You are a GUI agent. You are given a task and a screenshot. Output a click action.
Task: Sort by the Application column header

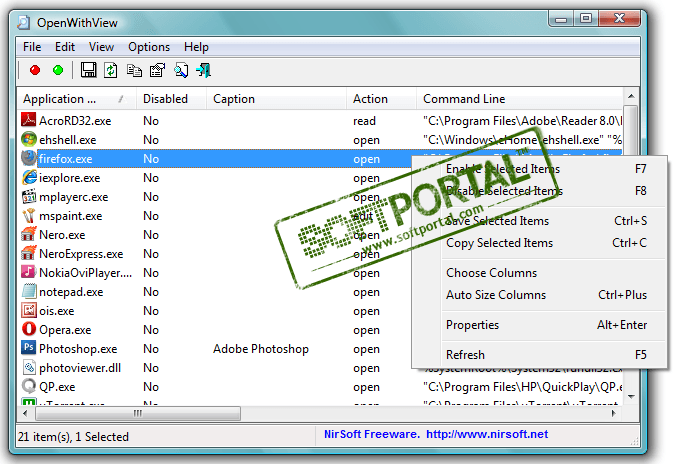(77, 99)
